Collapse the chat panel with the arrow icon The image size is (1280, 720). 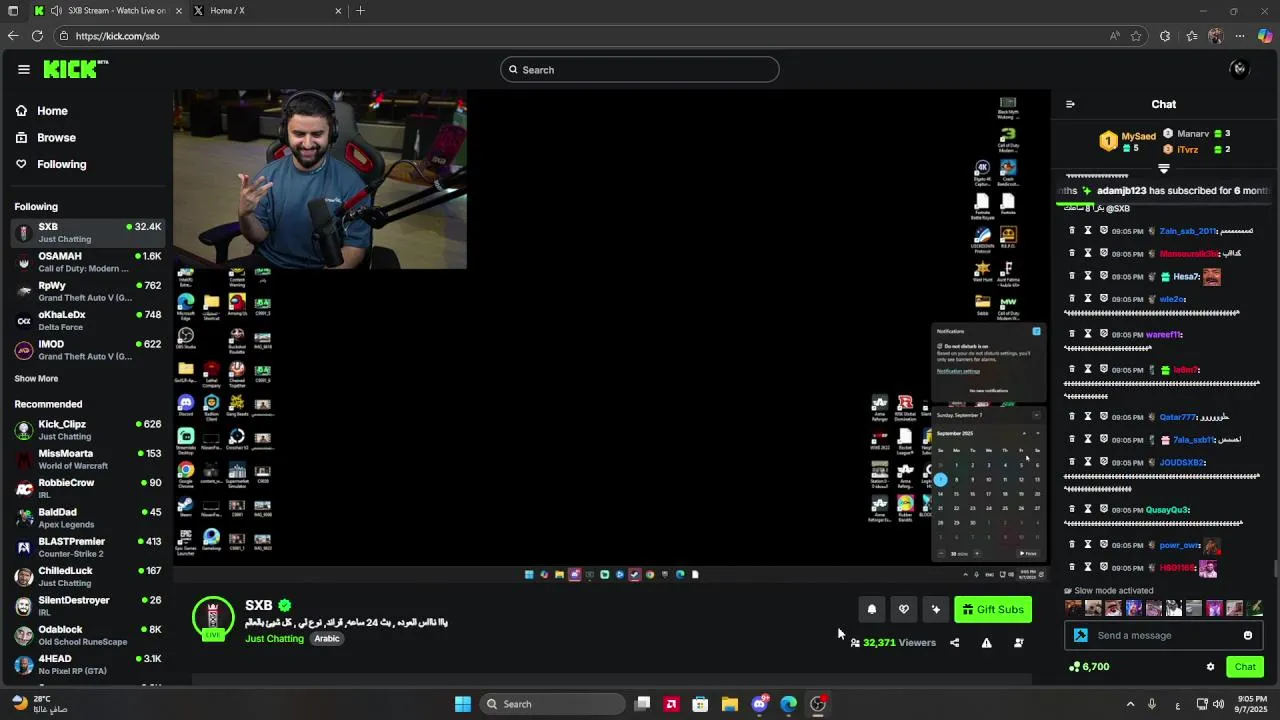[x=1070, y=104]
